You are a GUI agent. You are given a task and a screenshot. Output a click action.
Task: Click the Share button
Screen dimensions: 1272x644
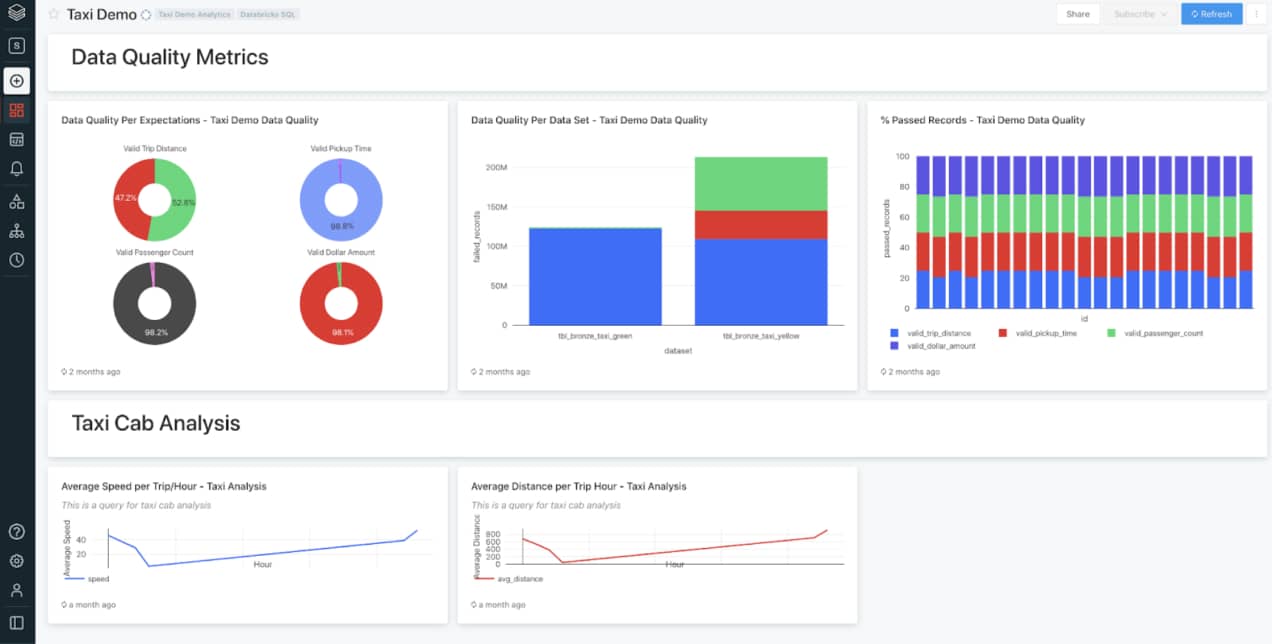(x=1077, y=14)
